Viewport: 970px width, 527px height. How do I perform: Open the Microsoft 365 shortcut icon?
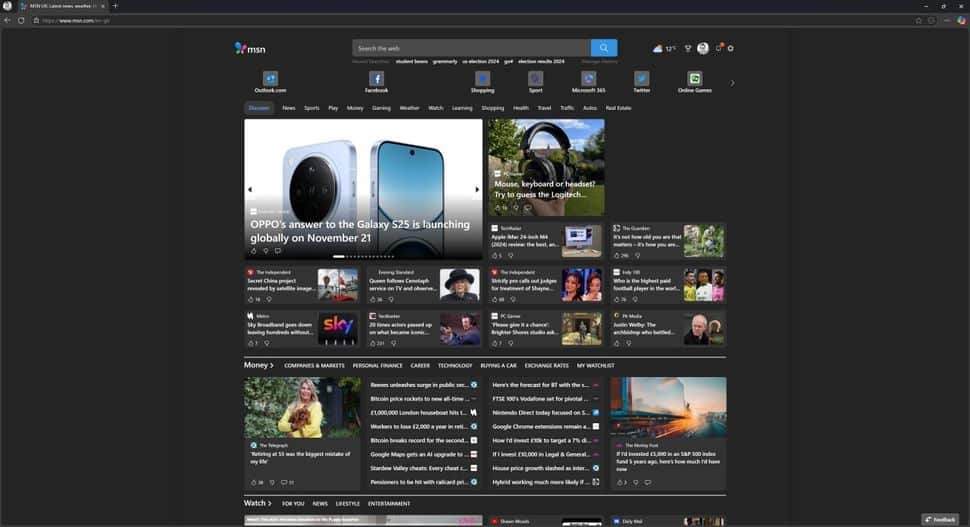588,79
